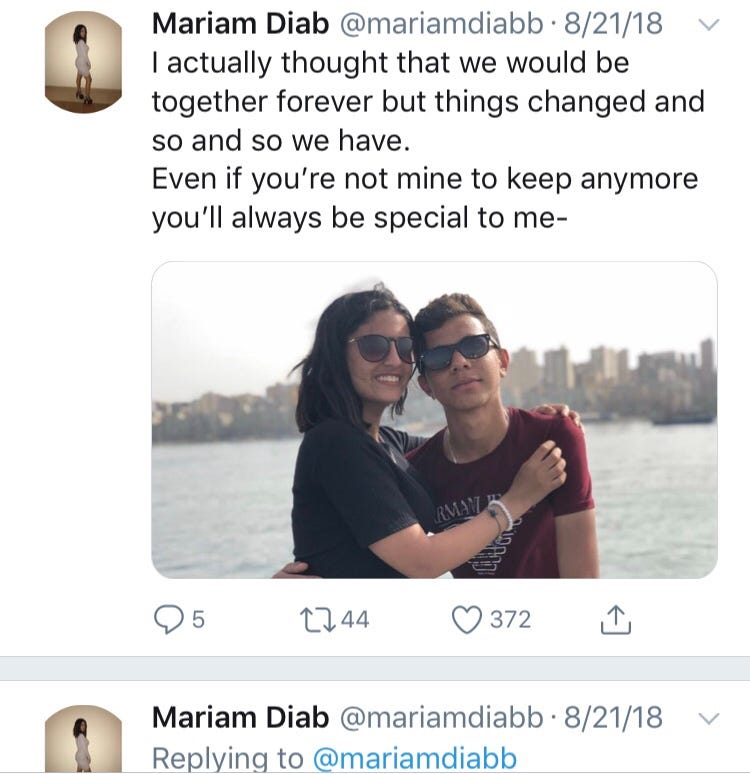Tap the reply speech bubble icon
750x774 pixels.
click(167, 620)
